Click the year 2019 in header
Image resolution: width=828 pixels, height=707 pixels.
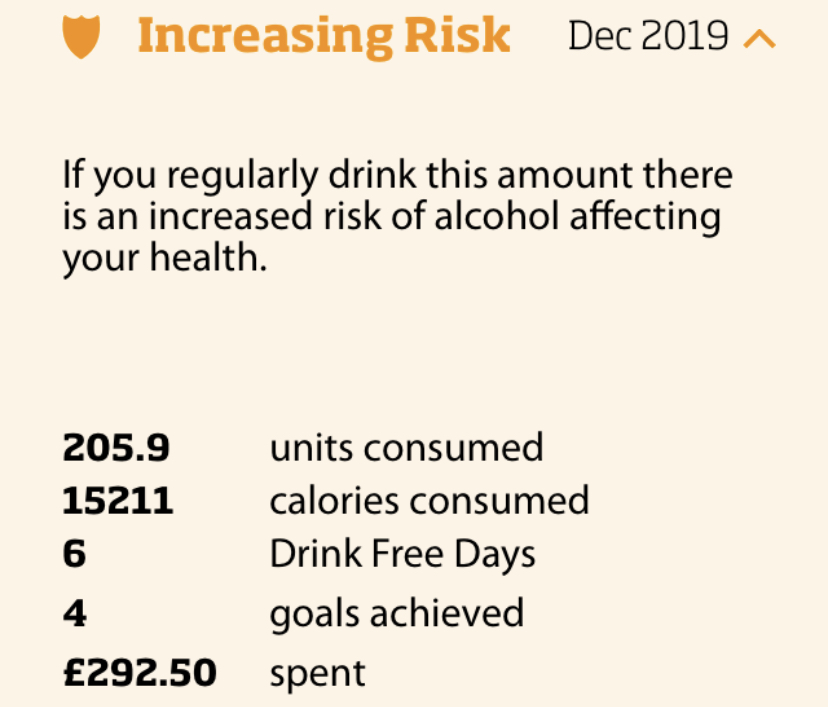pos(686,36)
